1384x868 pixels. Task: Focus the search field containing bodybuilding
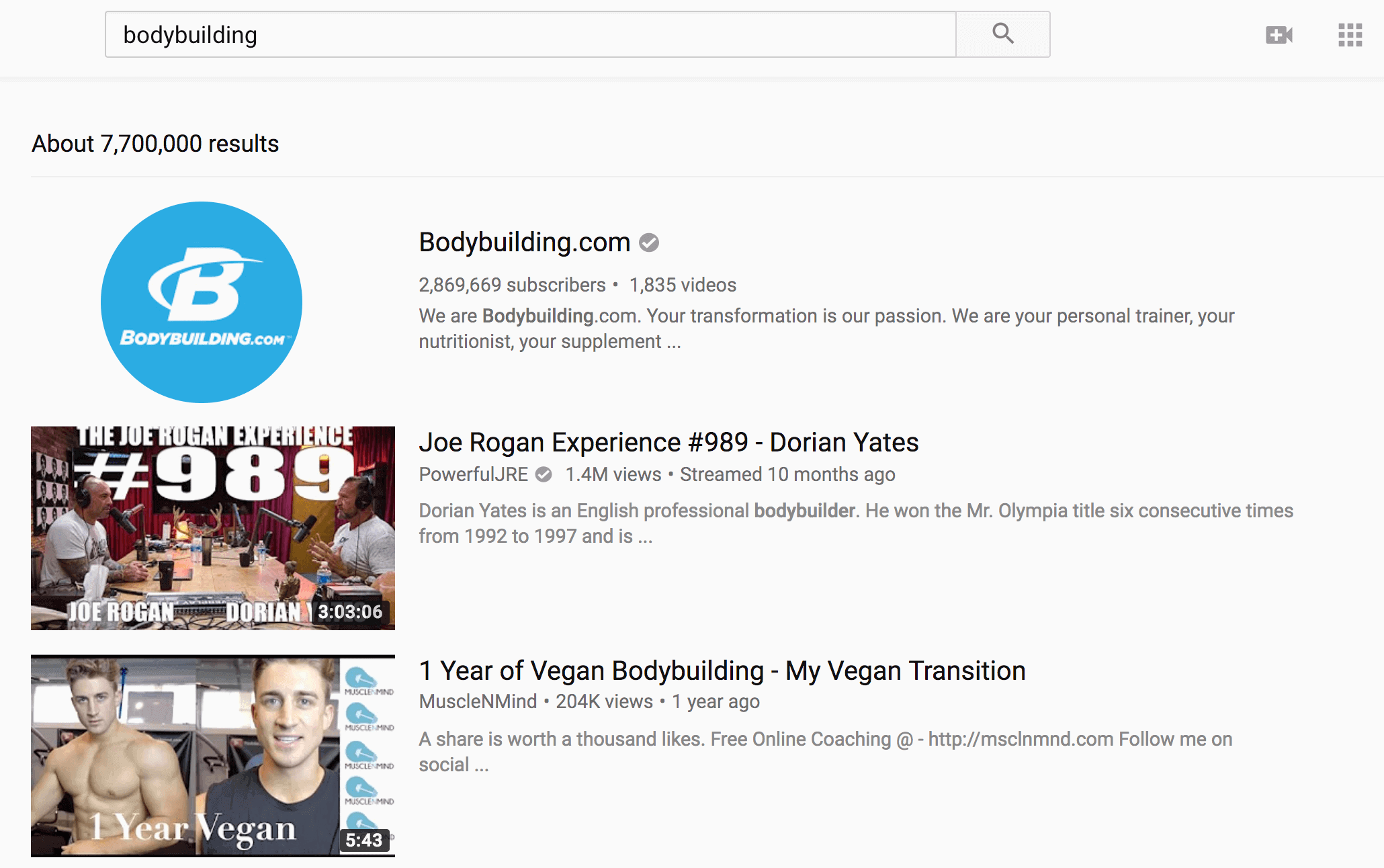[530, 34]
